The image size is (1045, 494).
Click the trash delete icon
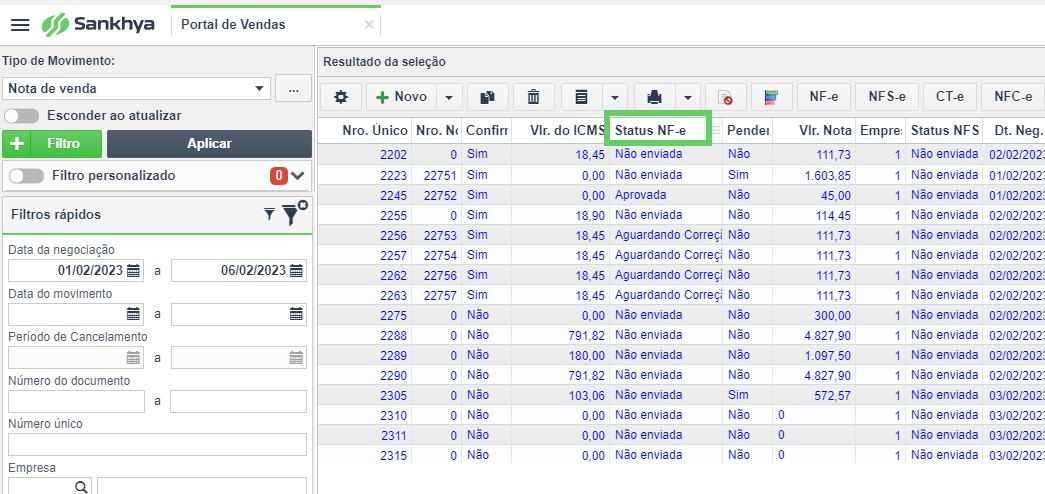click(x=533, y=97)
